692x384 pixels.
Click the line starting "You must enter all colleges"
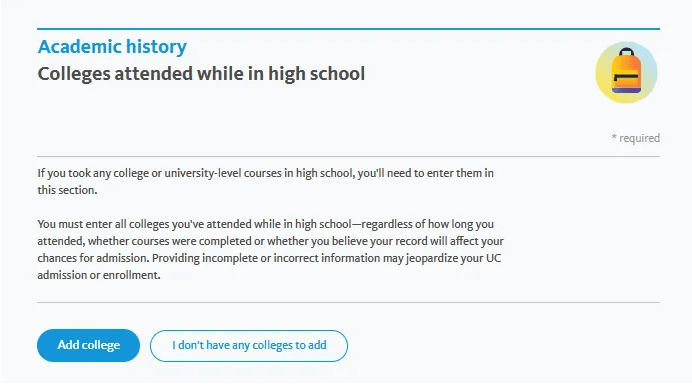click(x=266, y=224)
